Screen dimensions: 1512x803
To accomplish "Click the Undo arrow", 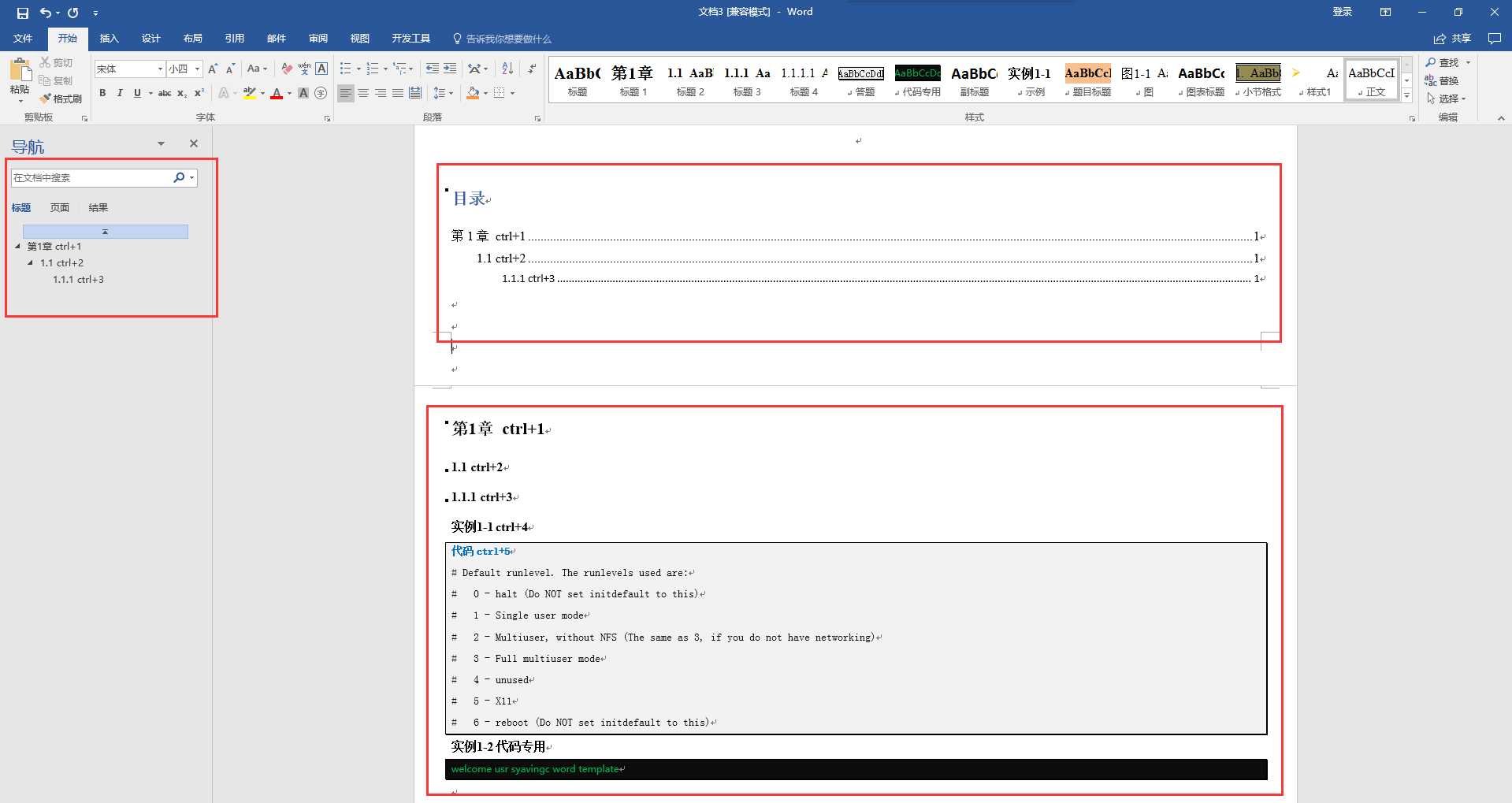I will 46,13.
